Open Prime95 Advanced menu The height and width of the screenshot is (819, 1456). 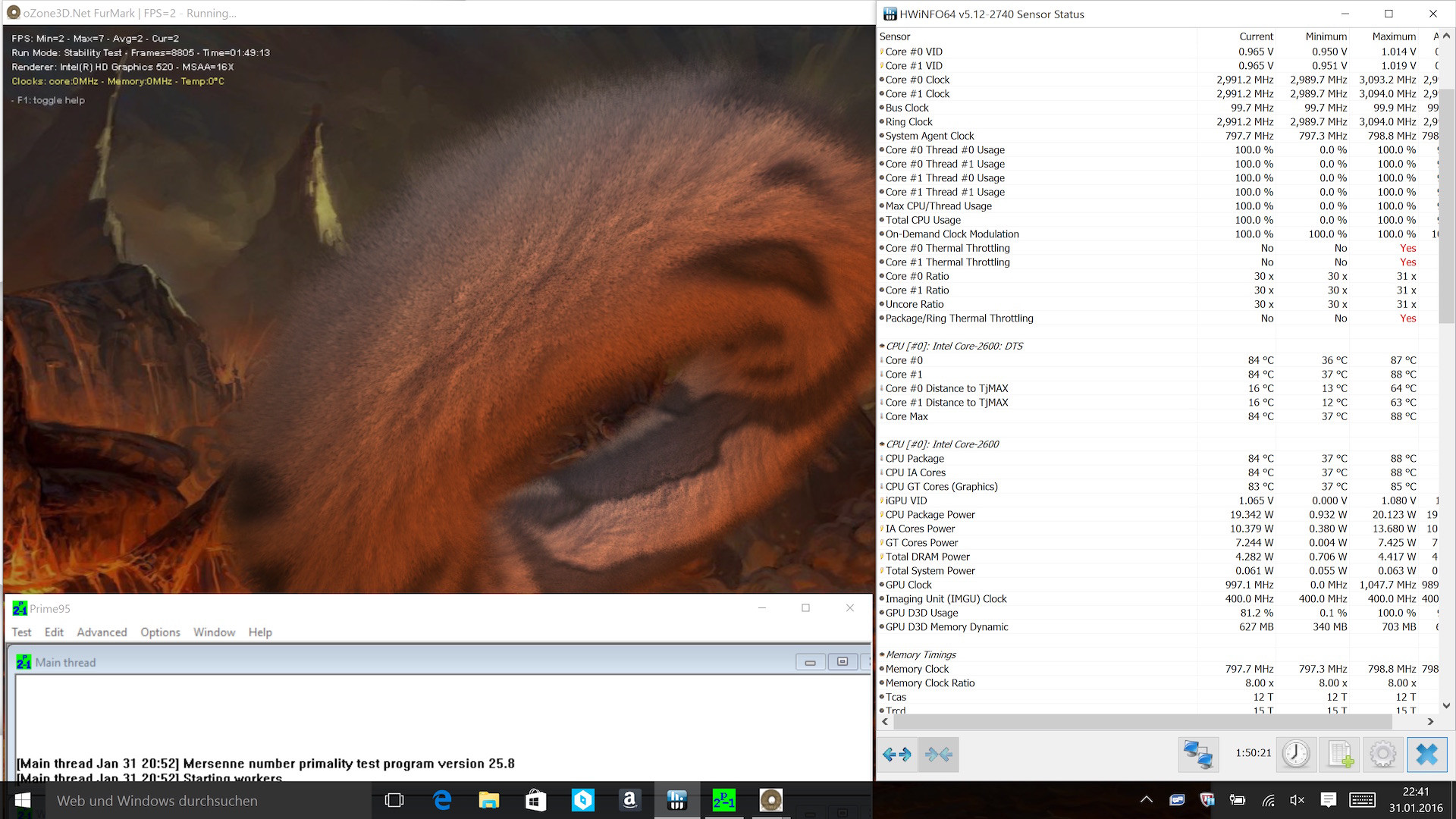coord(102,632)
